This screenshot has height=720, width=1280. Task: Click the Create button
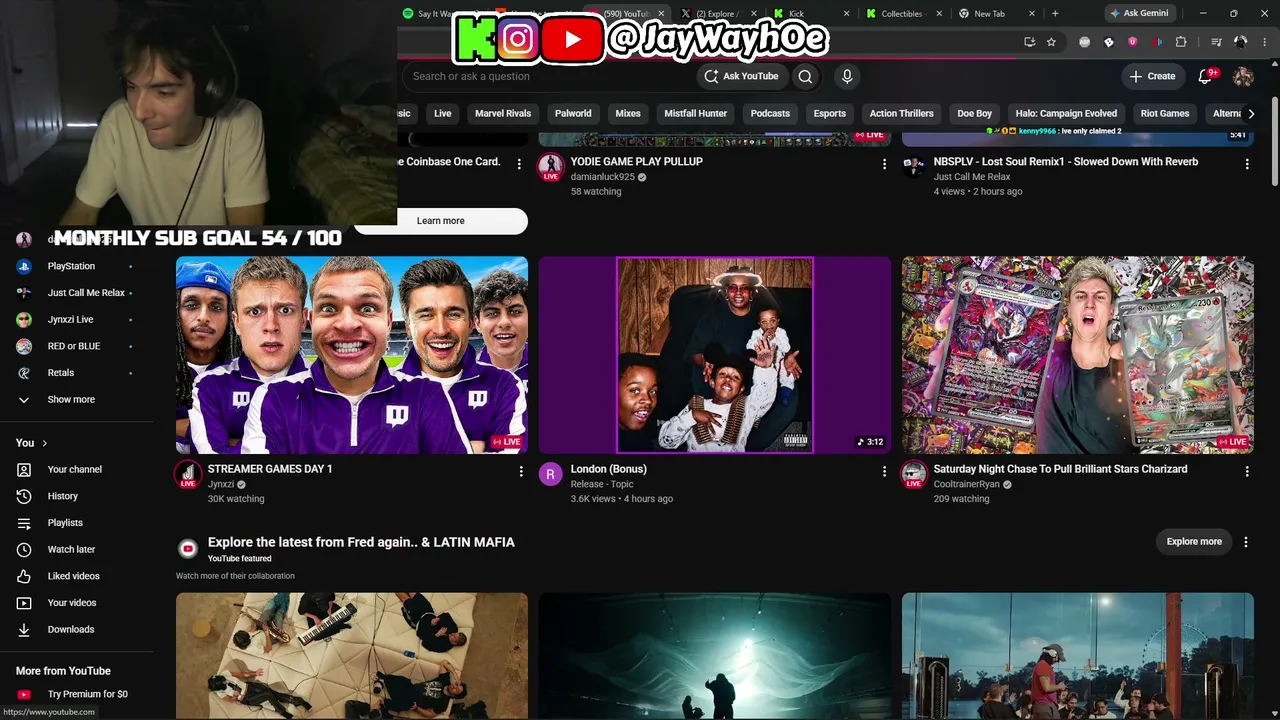pyautogui.click(x=1152, y=76)
